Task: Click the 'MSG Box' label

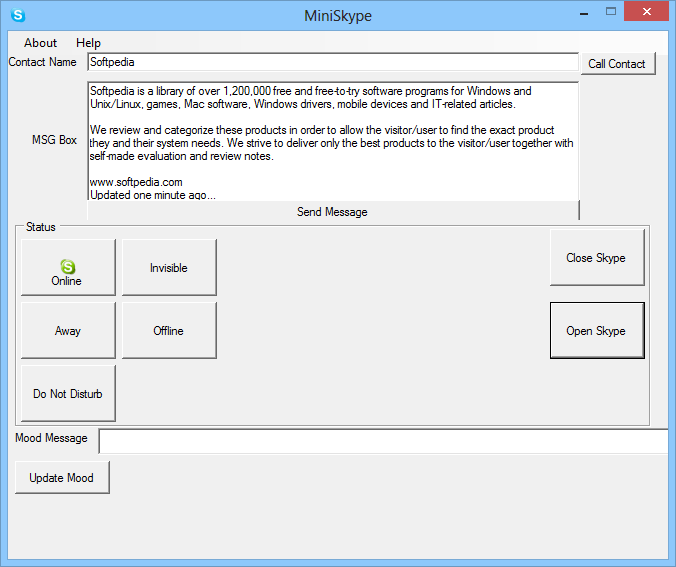Action: [54, 140]
